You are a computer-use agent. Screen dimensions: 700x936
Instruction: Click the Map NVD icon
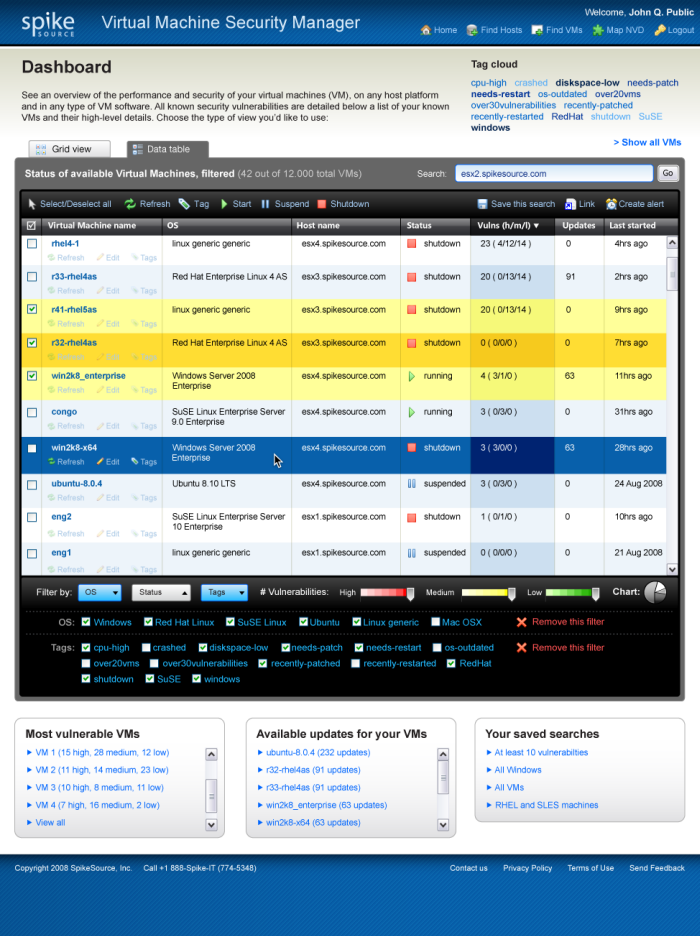[x=598, y=30]
